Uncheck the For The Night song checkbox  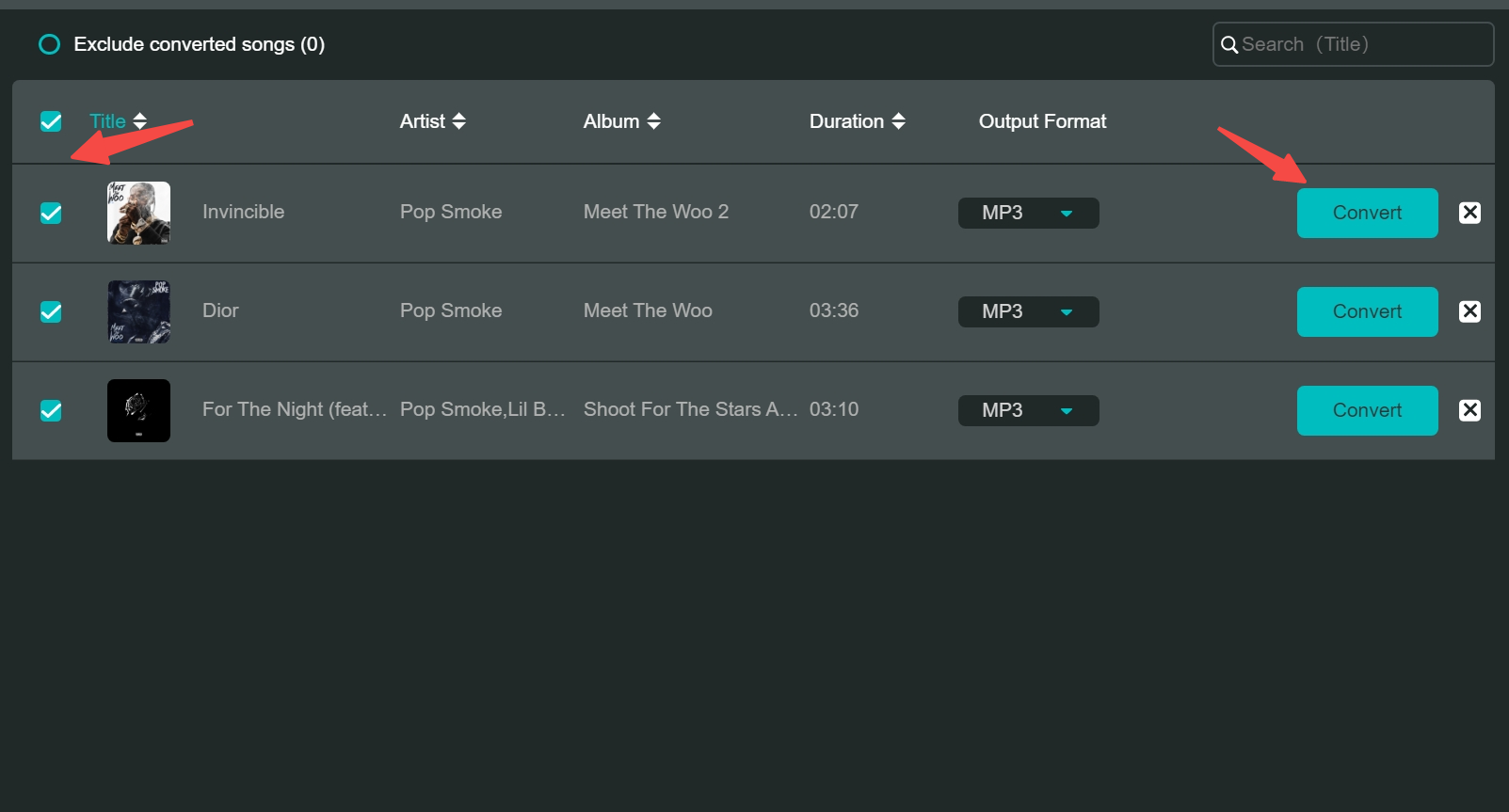coord(51,410)
